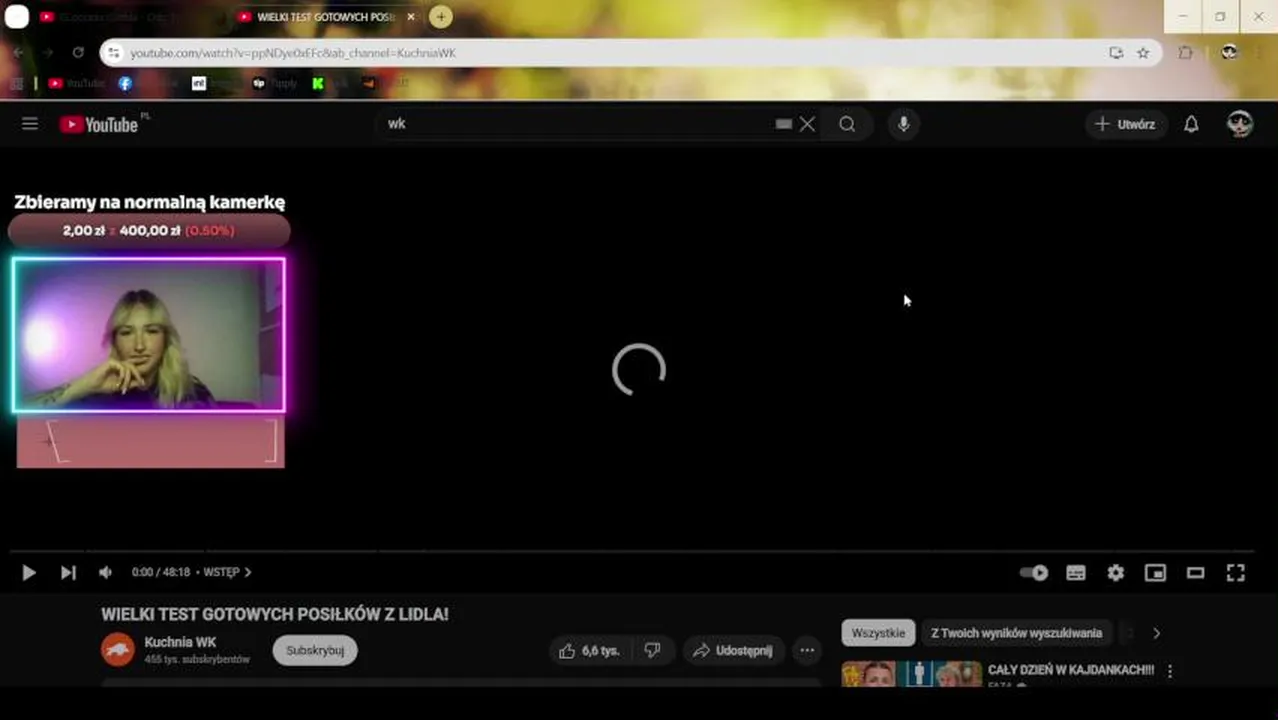This screenshot has height=720, width=1278.
Task: Click the Subskrybuj button
Action: 315,650
